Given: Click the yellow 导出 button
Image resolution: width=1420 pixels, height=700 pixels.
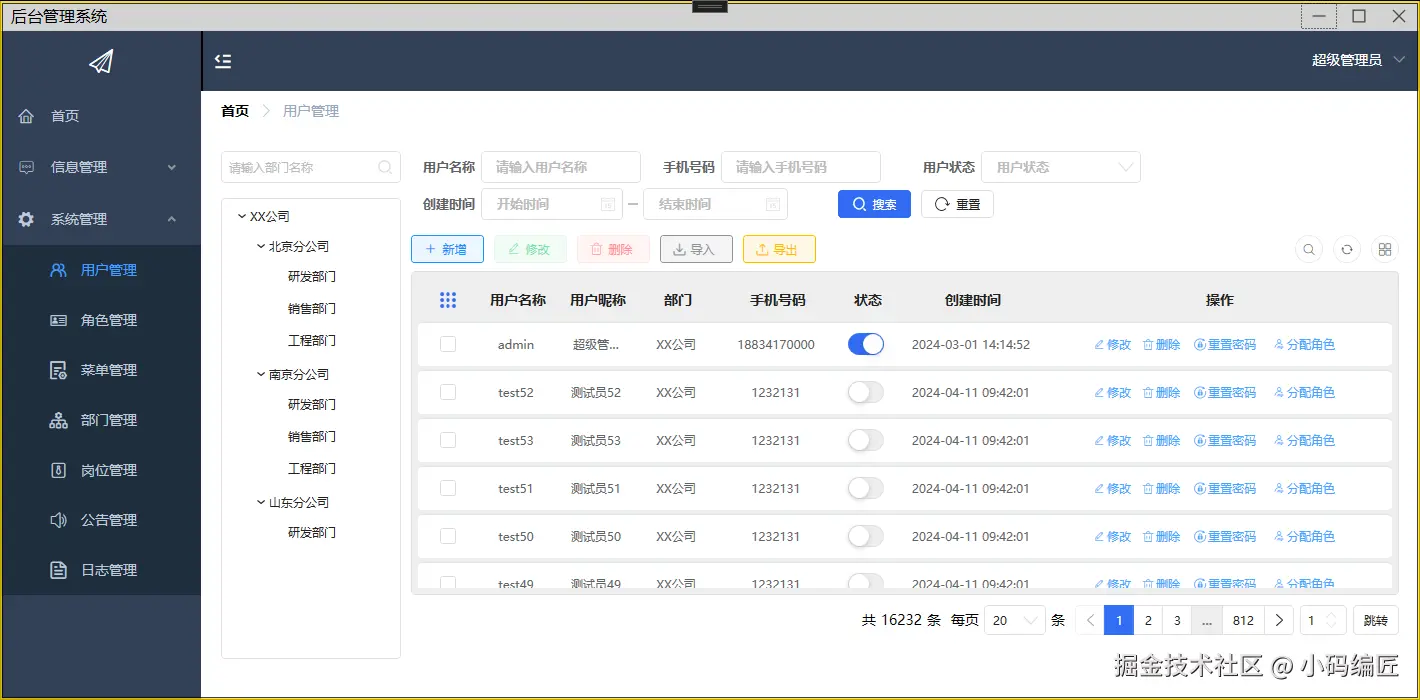Looking at the screenshot, I should 779,249.
